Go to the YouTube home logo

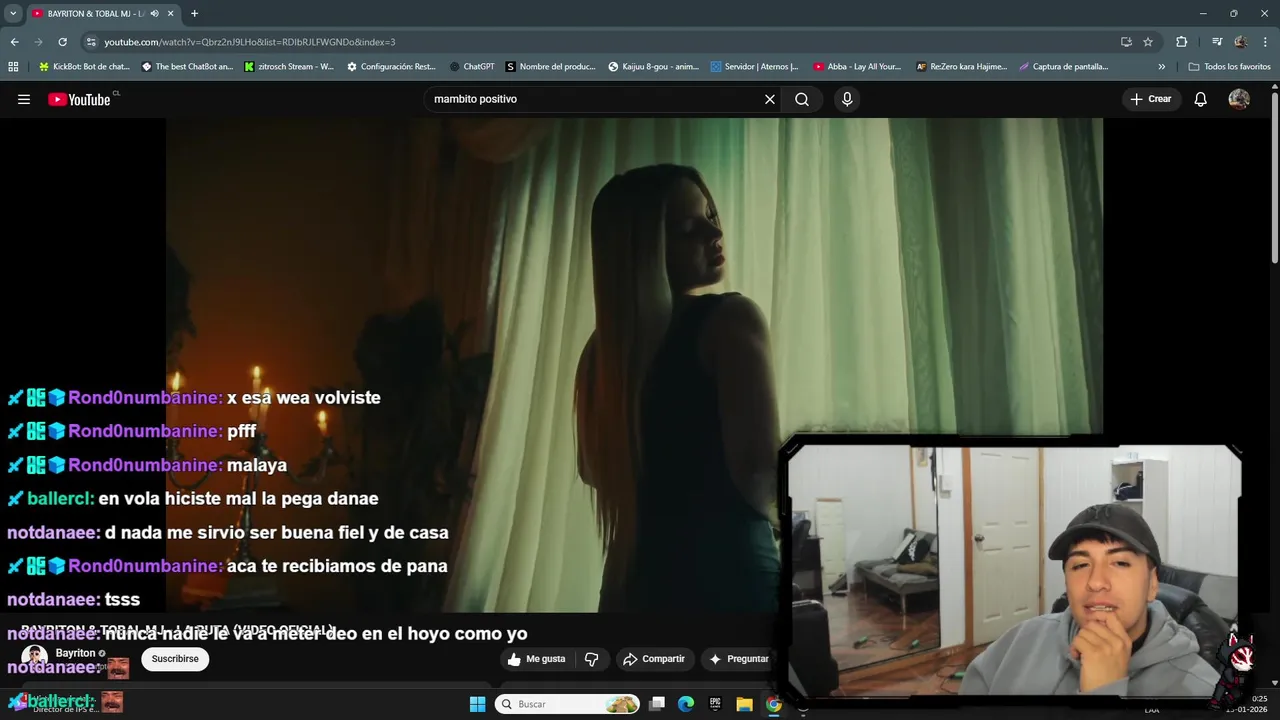point(79,99)
